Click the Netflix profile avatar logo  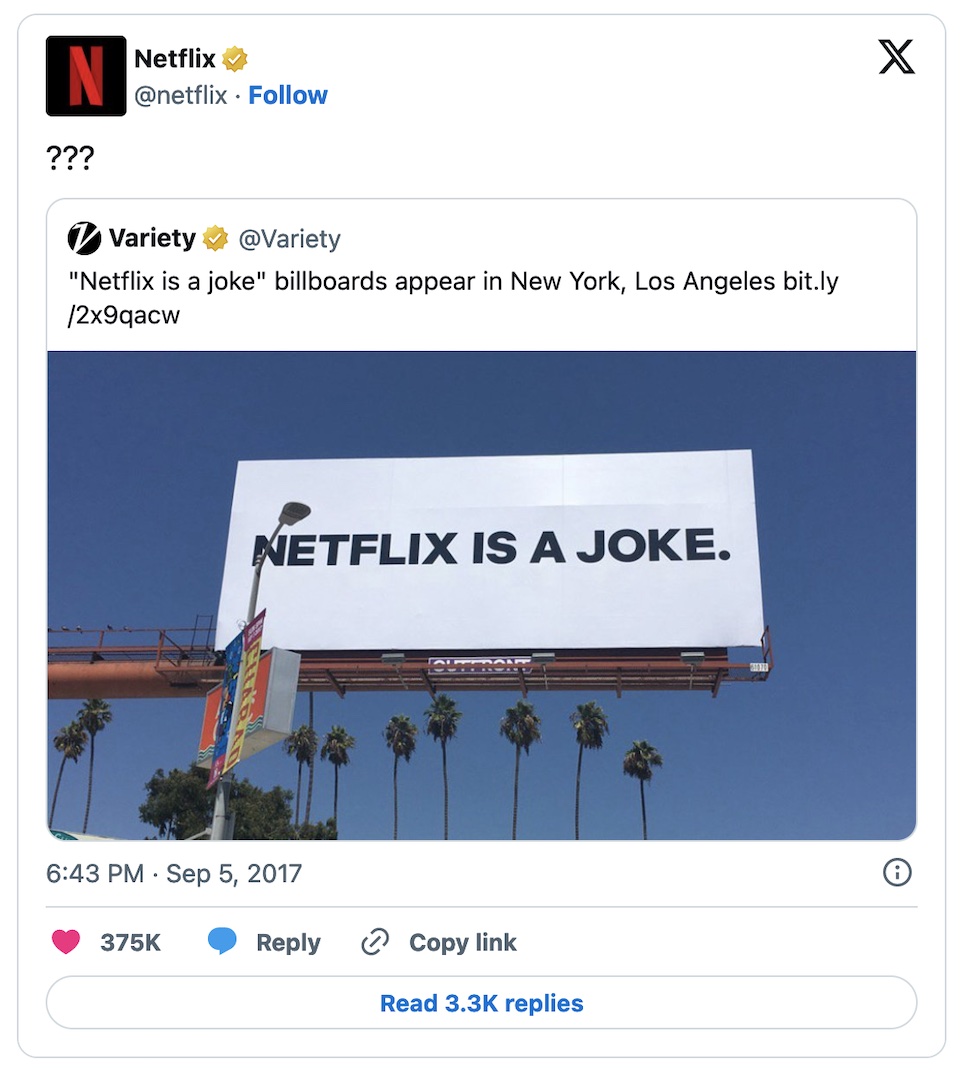(86, 76)
